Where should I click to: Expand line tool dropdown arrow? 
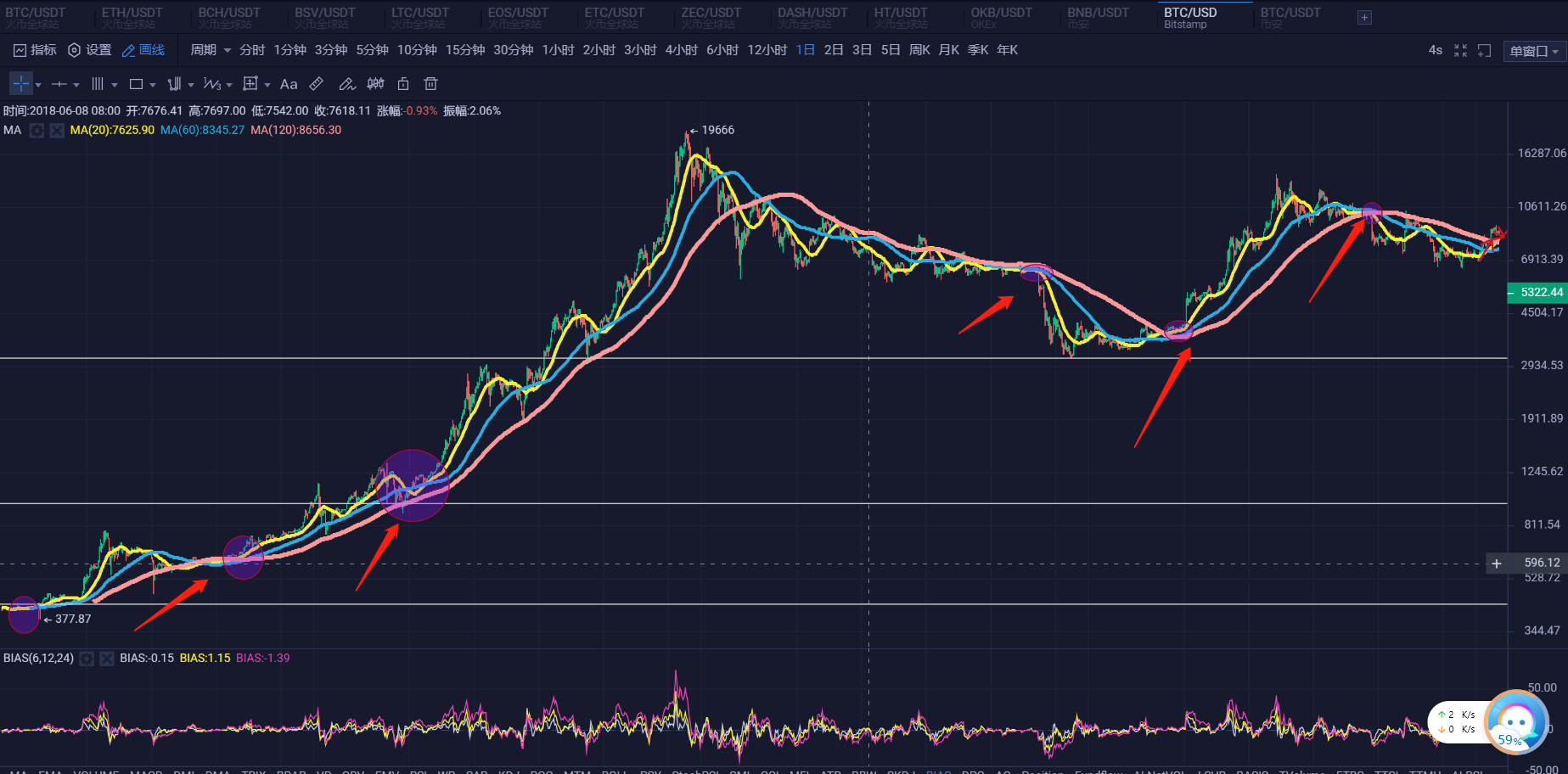tap(76, 85)
